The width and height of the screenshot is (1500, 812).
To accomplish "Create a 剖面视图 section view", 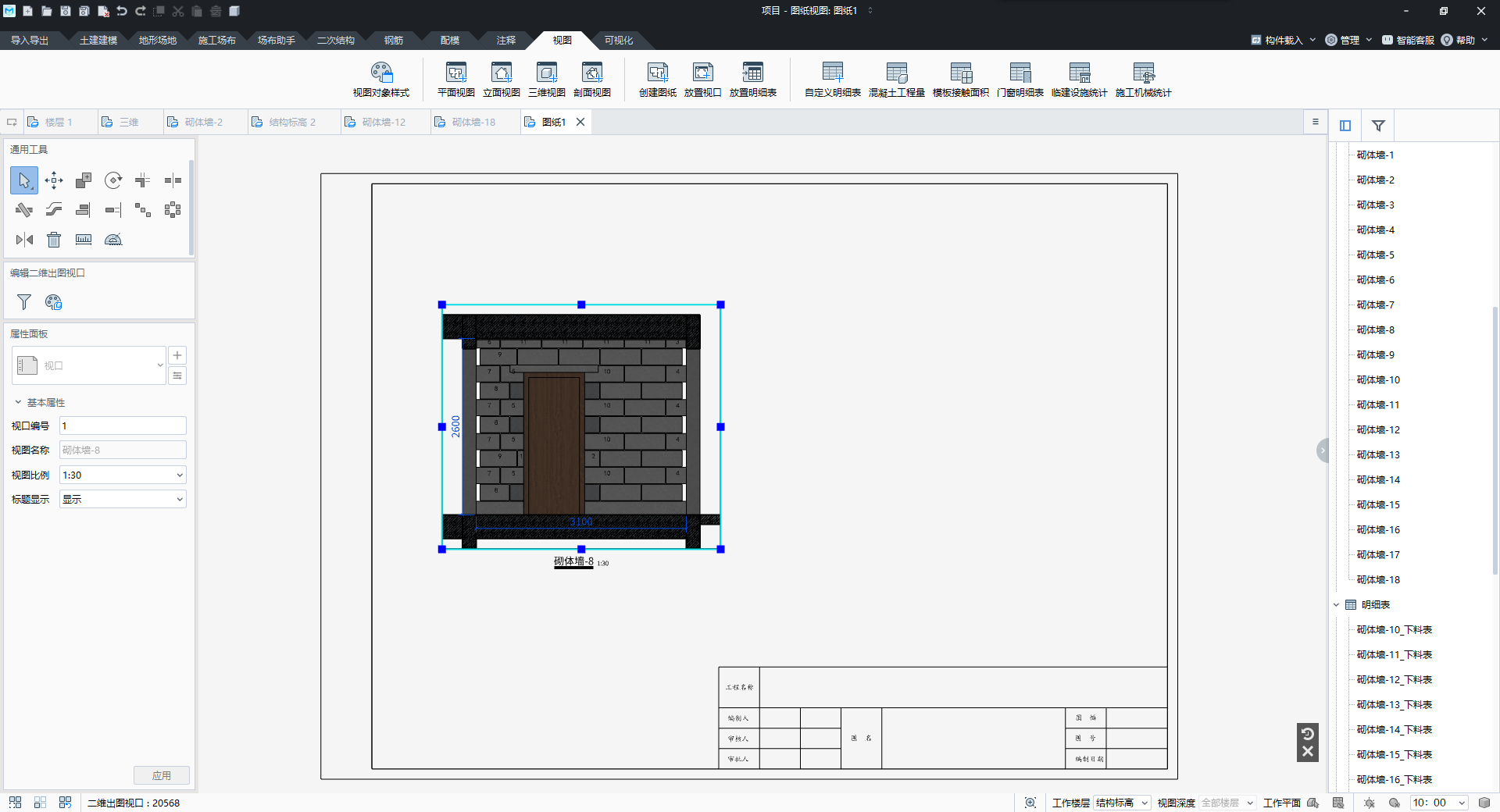I will 592,80.
